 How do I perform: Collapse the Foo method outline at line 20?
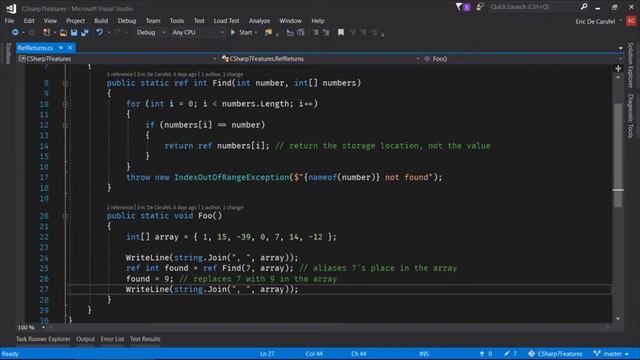65,216
